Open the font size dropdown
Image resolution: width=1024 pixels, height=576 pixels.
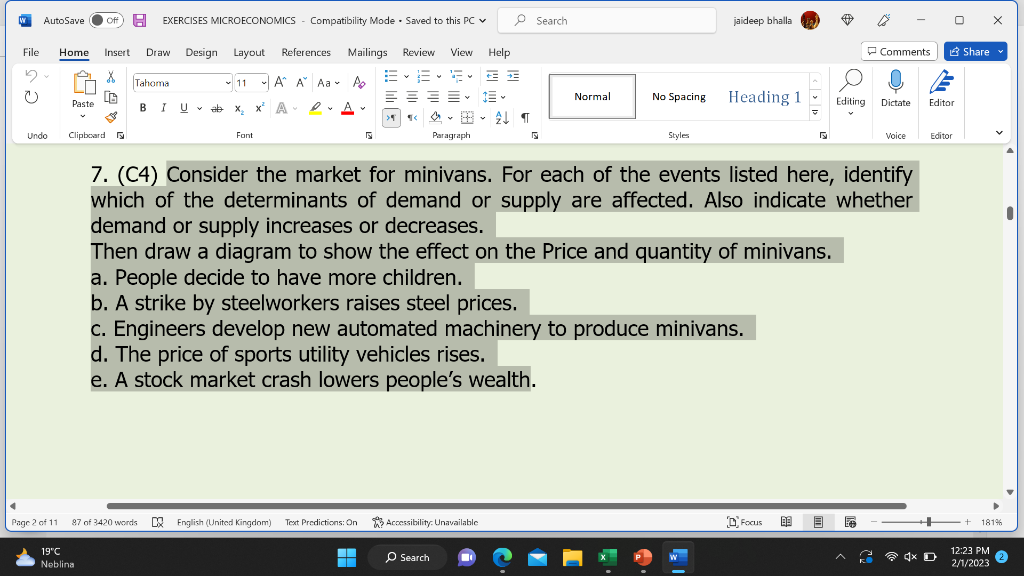[x=265, y=83]
